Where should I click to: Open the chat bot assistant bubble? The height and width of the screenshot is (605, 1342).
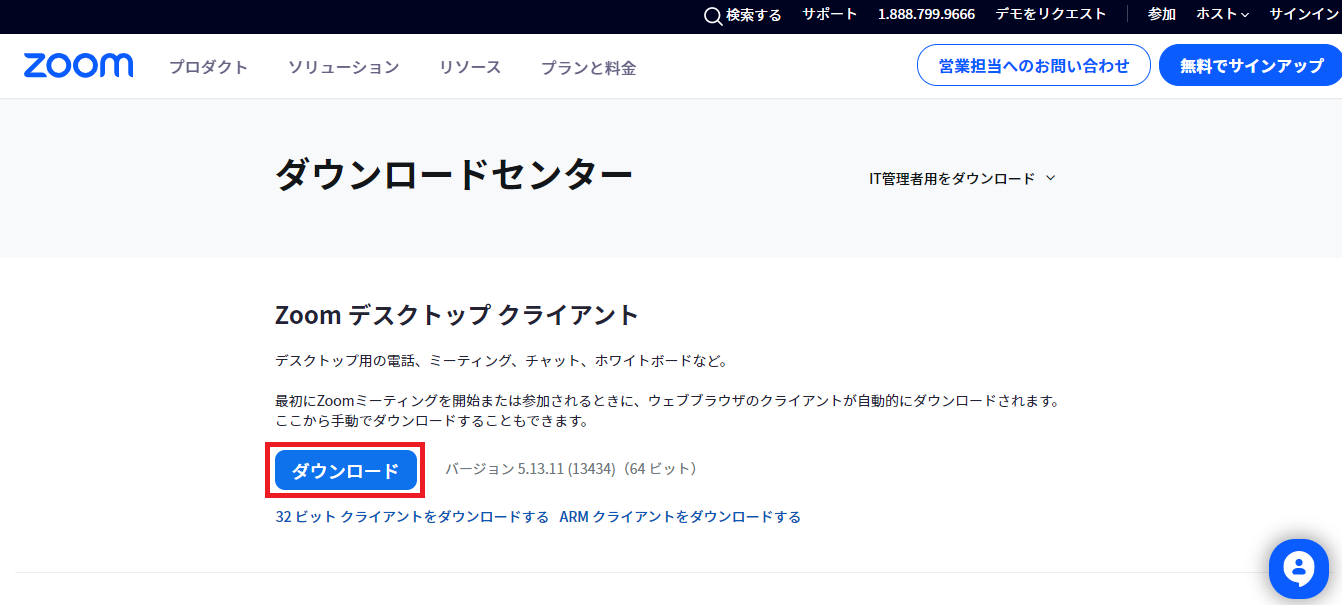(1298, 569)
